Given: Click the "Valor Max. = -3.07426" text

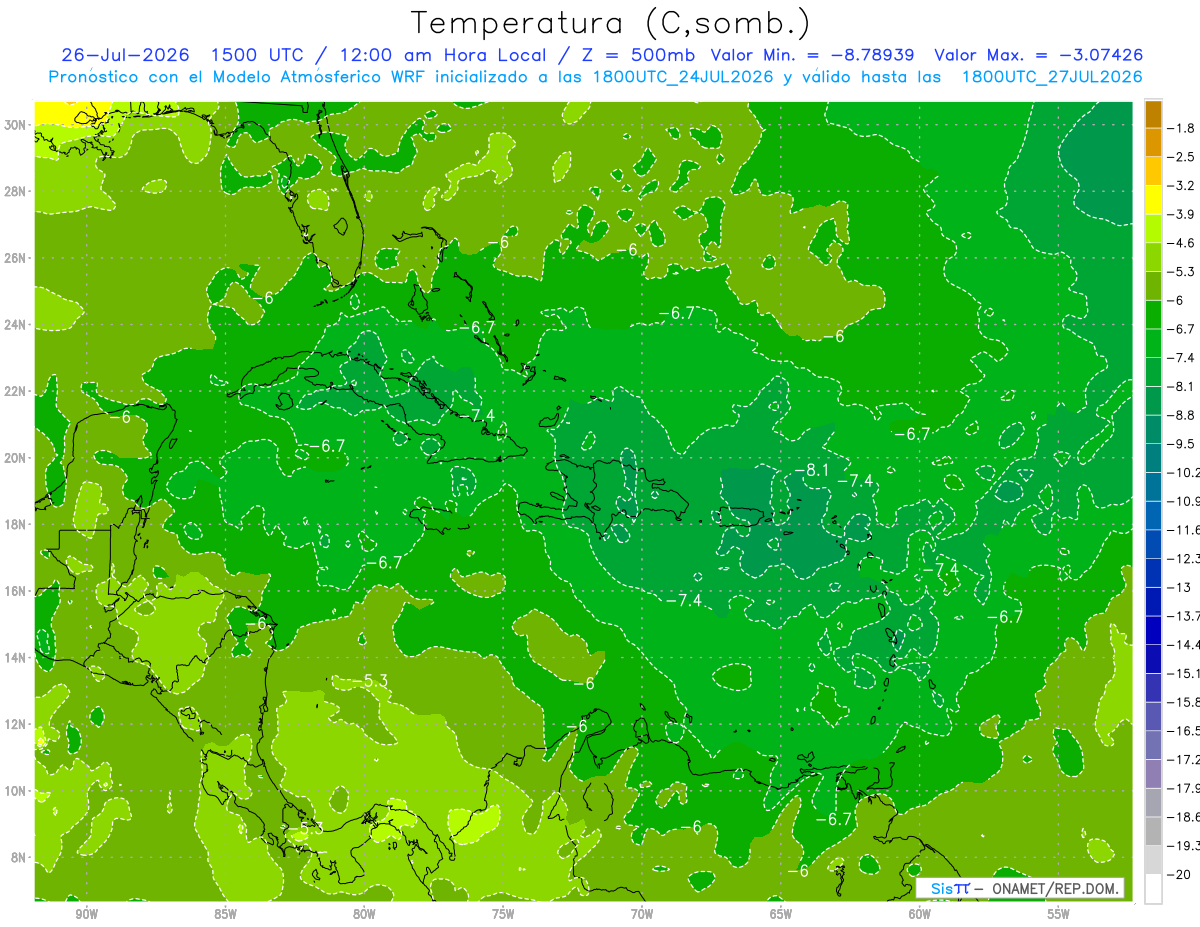Looking at the screenshot, I should click(1038, 55).
